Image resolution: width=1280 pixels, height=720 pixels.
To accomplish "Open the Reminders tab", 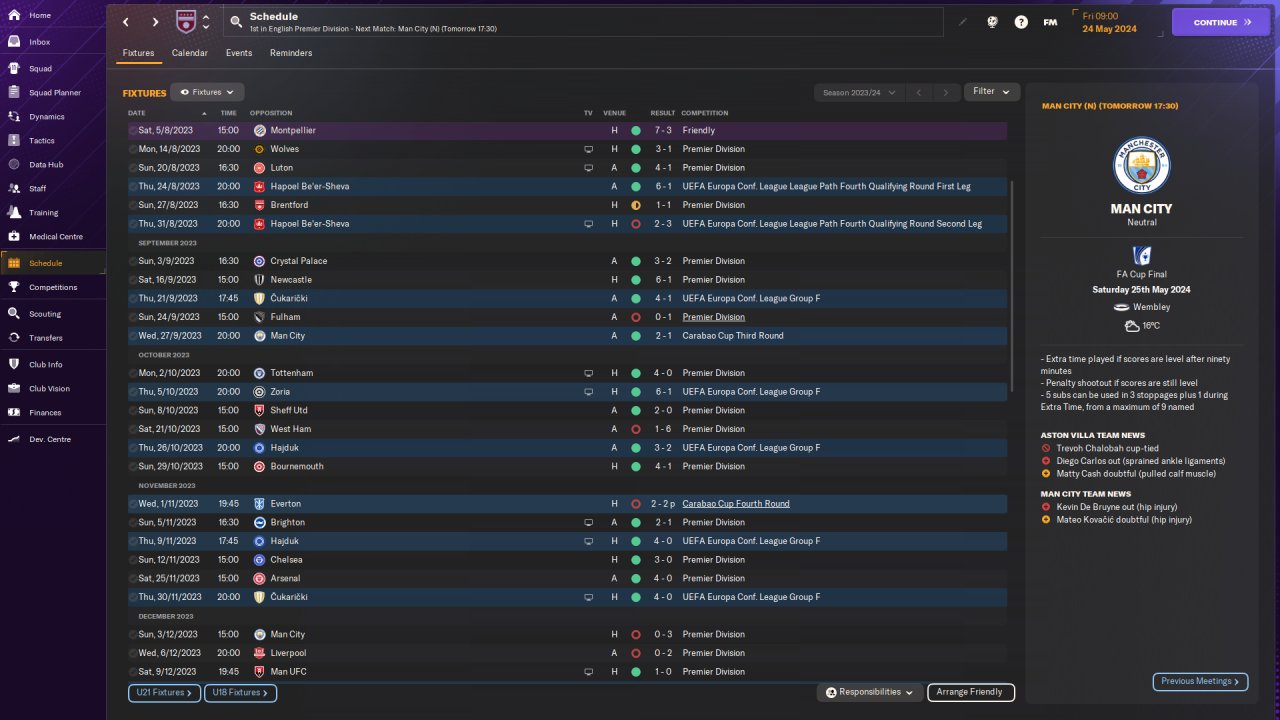I will [x=291, y=53].
